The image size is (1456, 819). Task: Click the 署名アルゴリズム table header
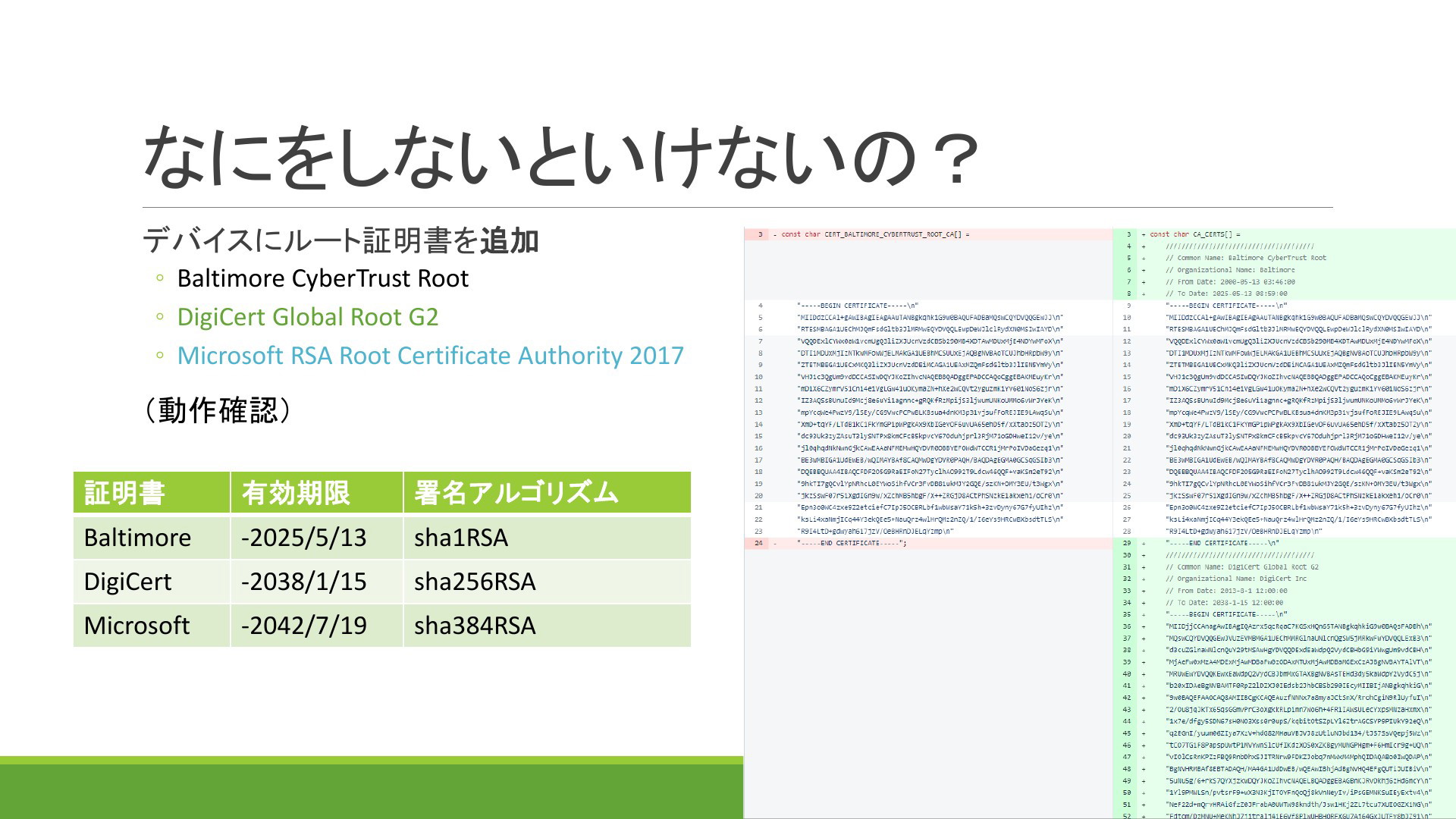click(x=547, y=492)
